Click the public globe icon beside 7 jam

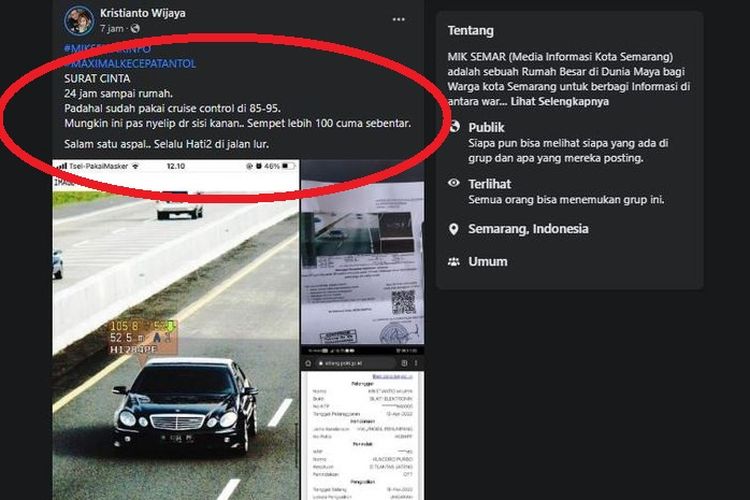pyautogui.click(x=135, y=29)
